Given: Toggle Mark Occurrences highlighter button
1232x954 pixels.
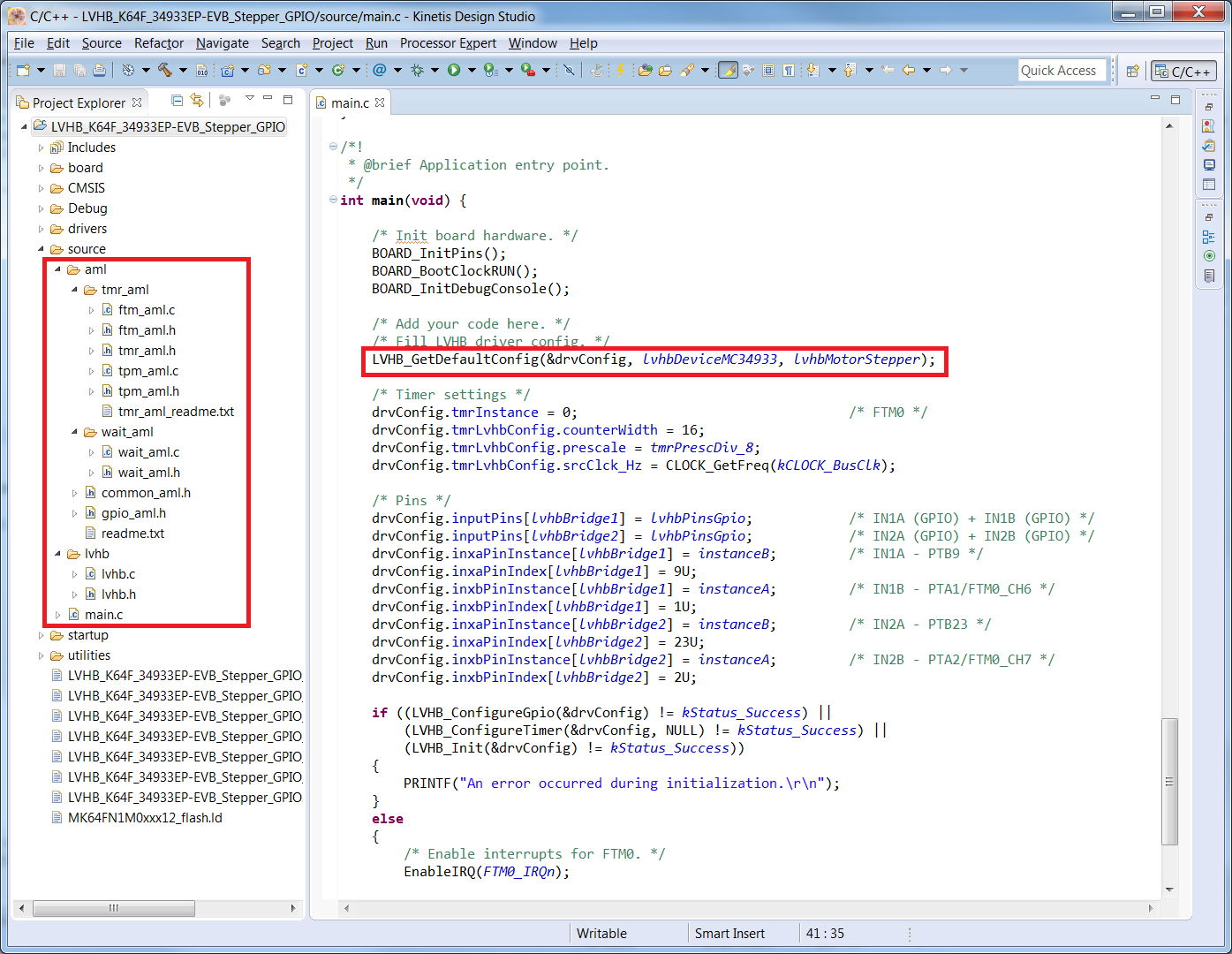Looking at the screenshot, I should tap(728, 70).
